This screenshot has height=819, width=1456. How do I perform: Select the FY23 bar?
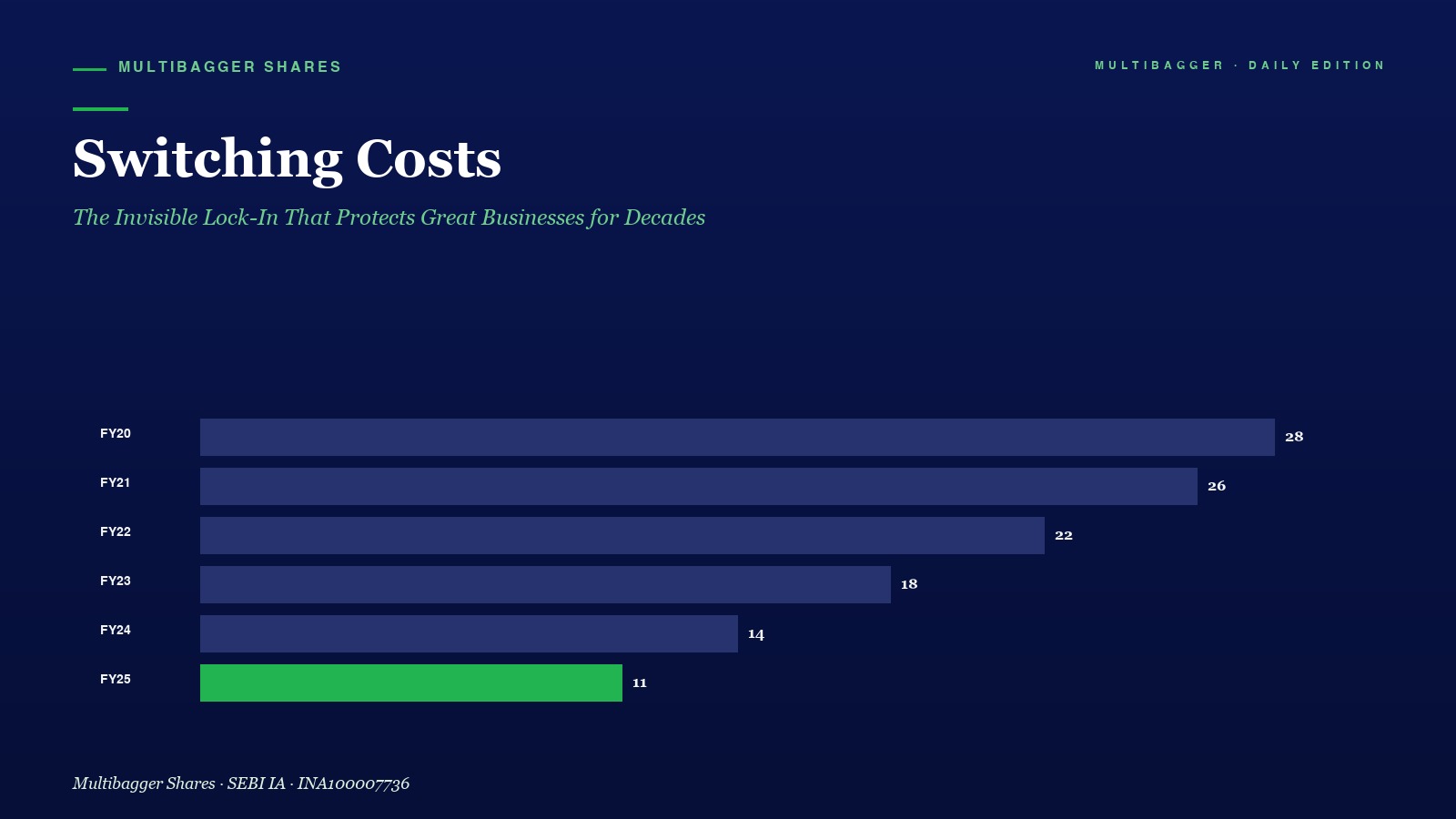click(x=545, y=584)
